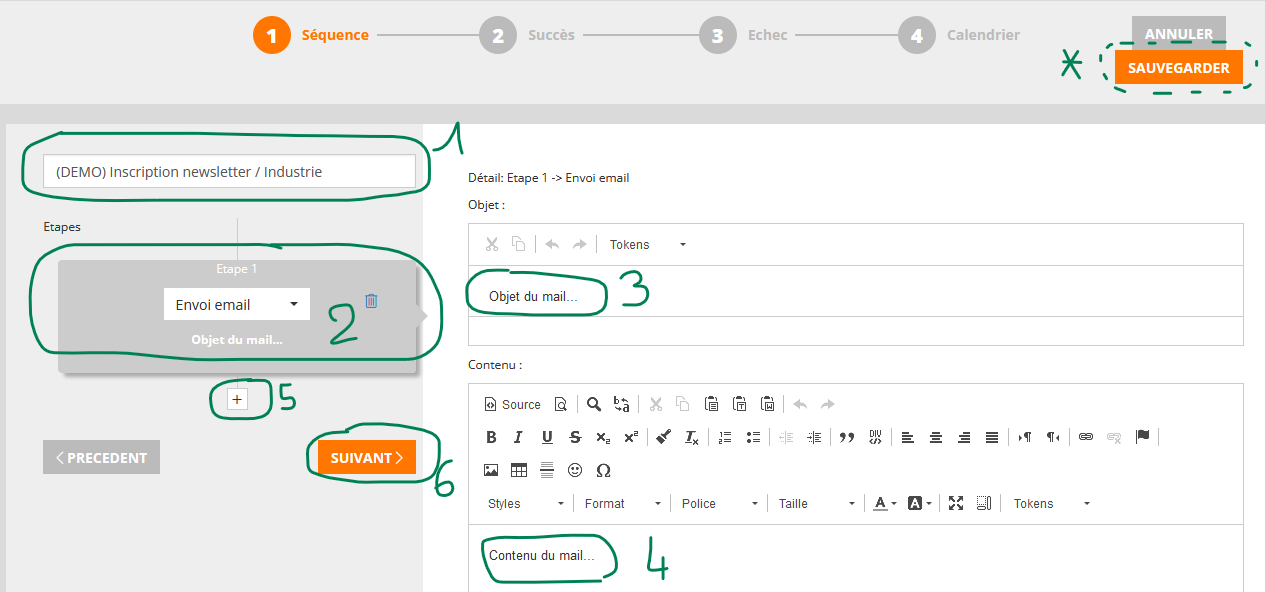Toggle bold formatting
1265x592 pixels.
click(x=491, y=437)
